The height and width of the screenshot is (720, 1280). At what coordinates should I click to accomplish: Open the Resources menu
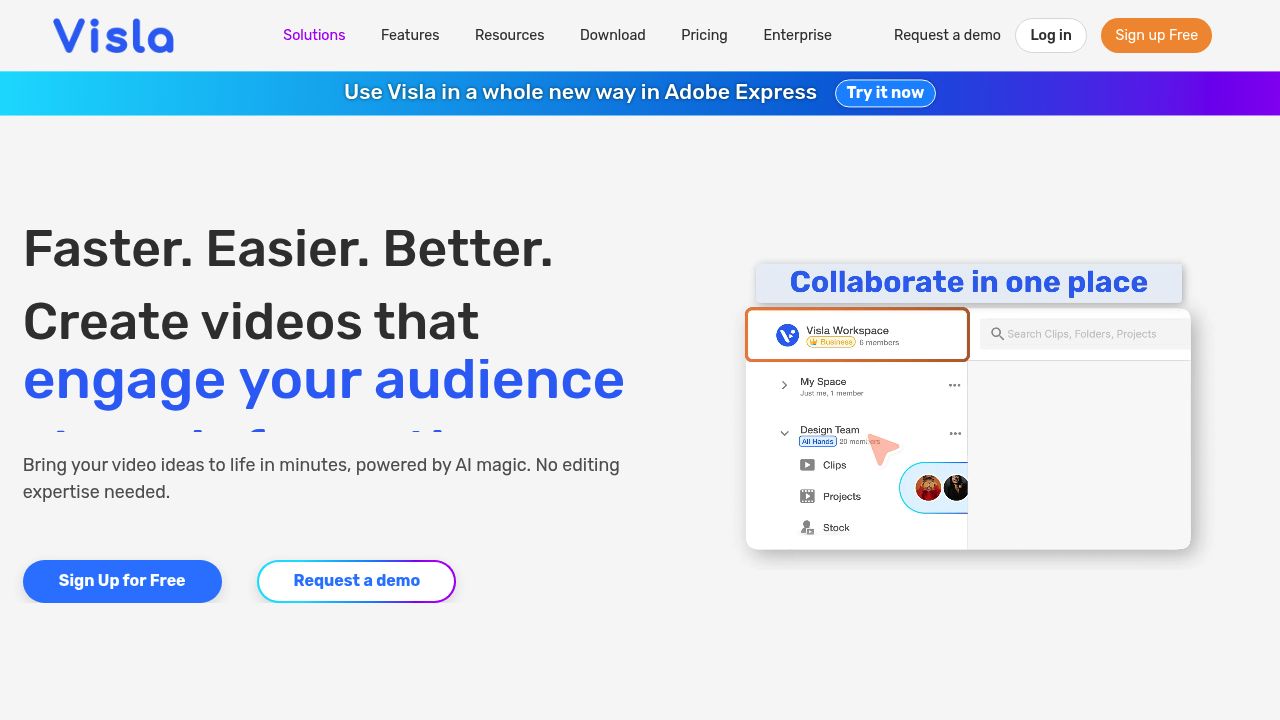click(x=510, y=35)
